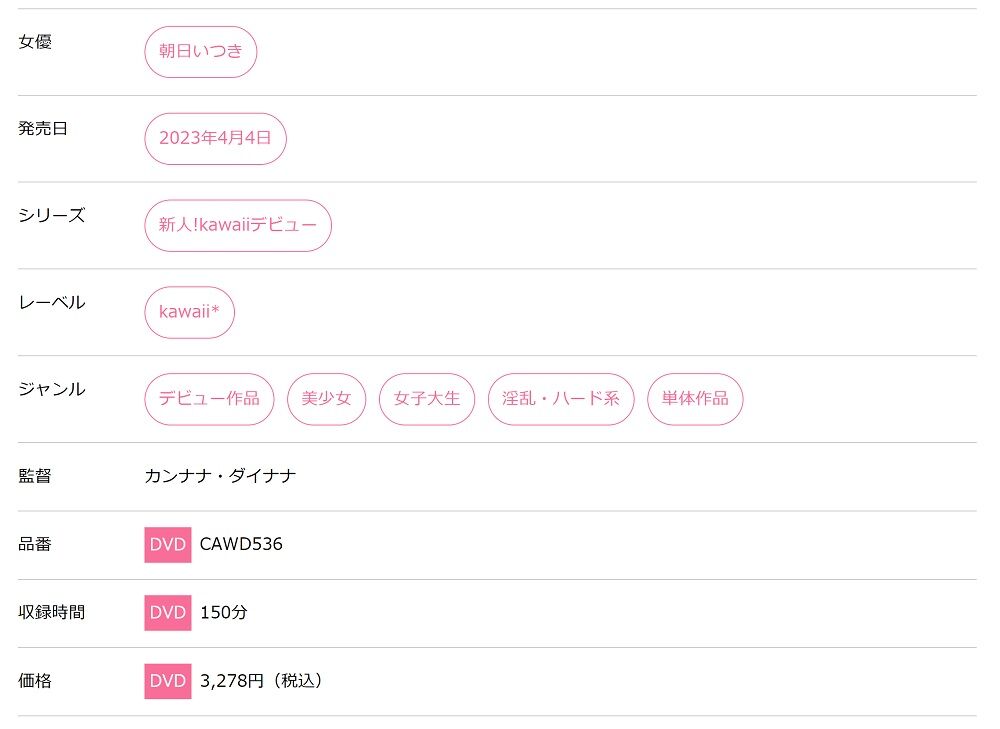Select the デビュー作品 genre tag
The height and width of the screenshot is (729, 1000).
coord(209,399)
